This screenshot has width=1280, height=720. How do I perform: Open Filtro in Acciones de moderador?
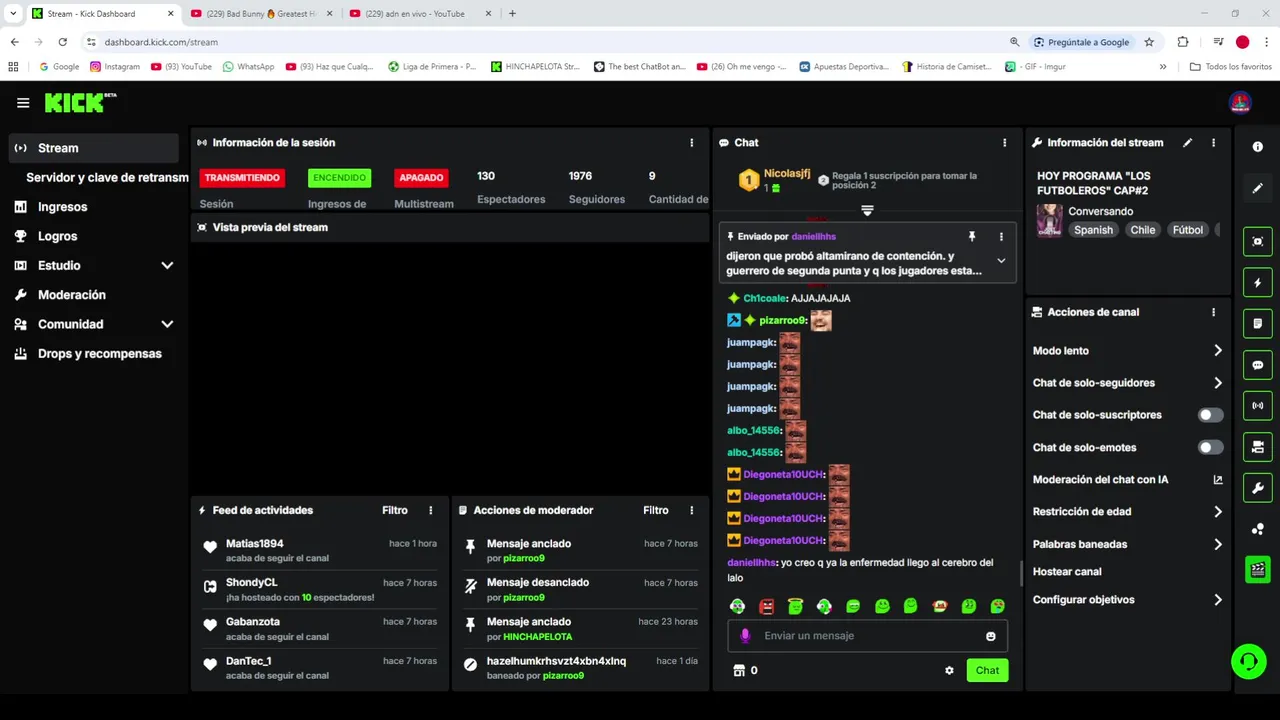point(656,510)
